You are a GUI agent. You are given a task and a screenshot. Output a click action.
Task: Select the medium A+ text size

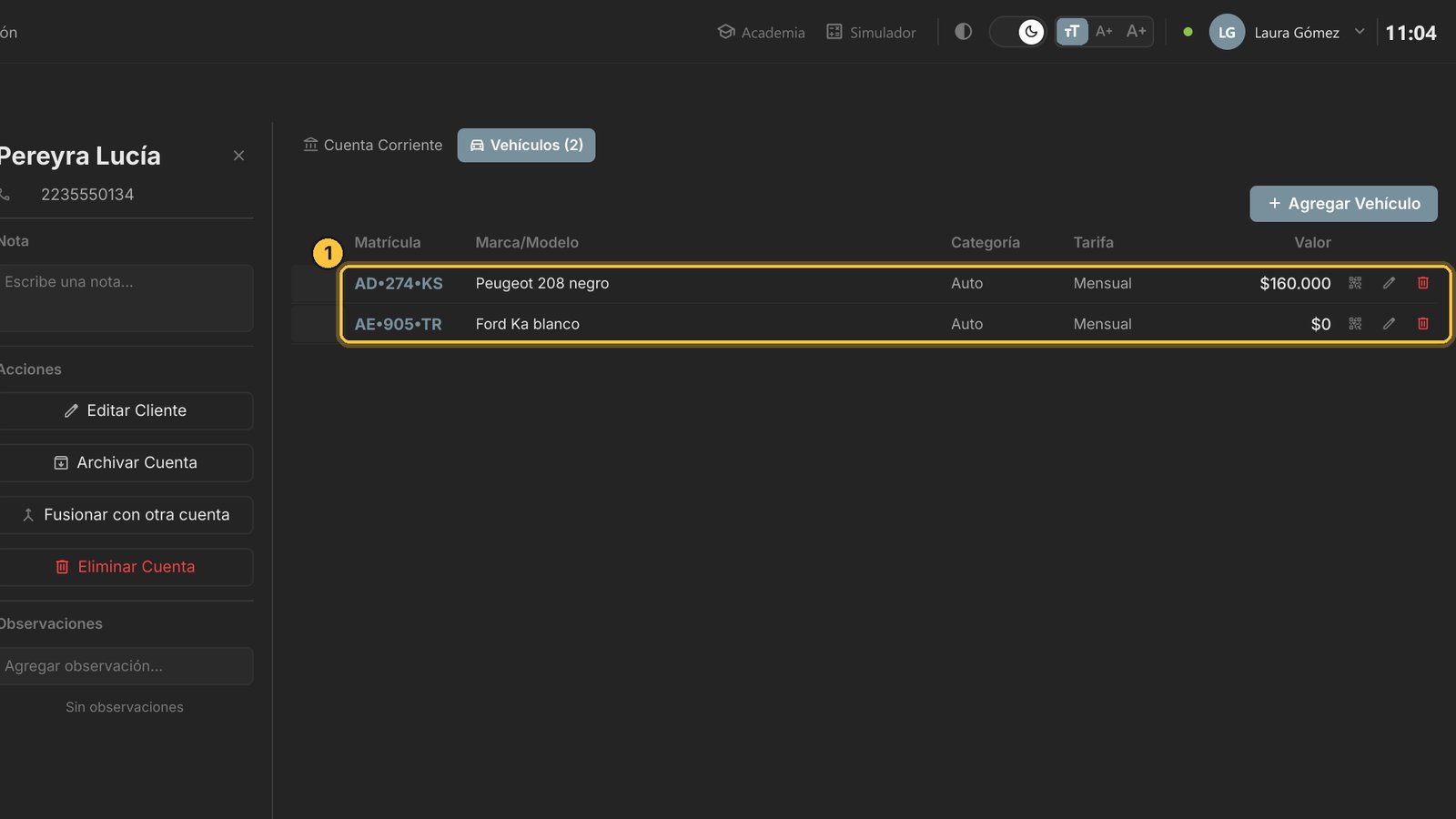pyautogui.click(x=1104, y=32)
